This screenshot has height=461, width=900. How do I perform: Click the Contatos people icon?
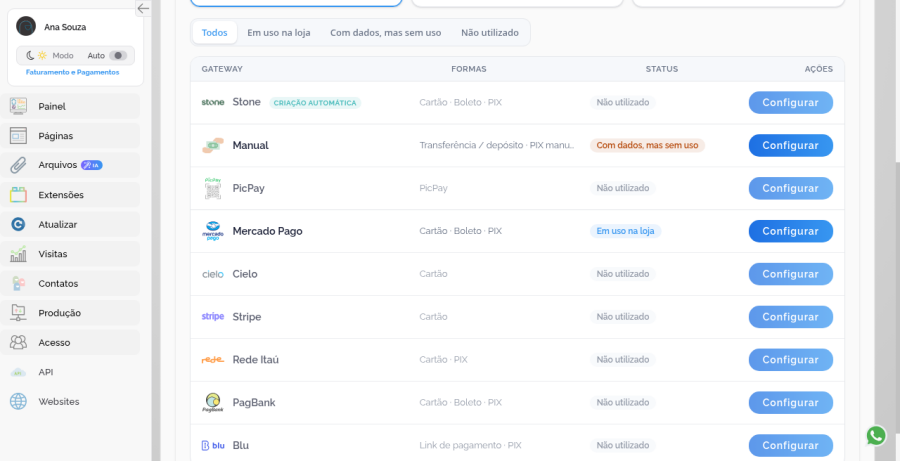(18, 284)
